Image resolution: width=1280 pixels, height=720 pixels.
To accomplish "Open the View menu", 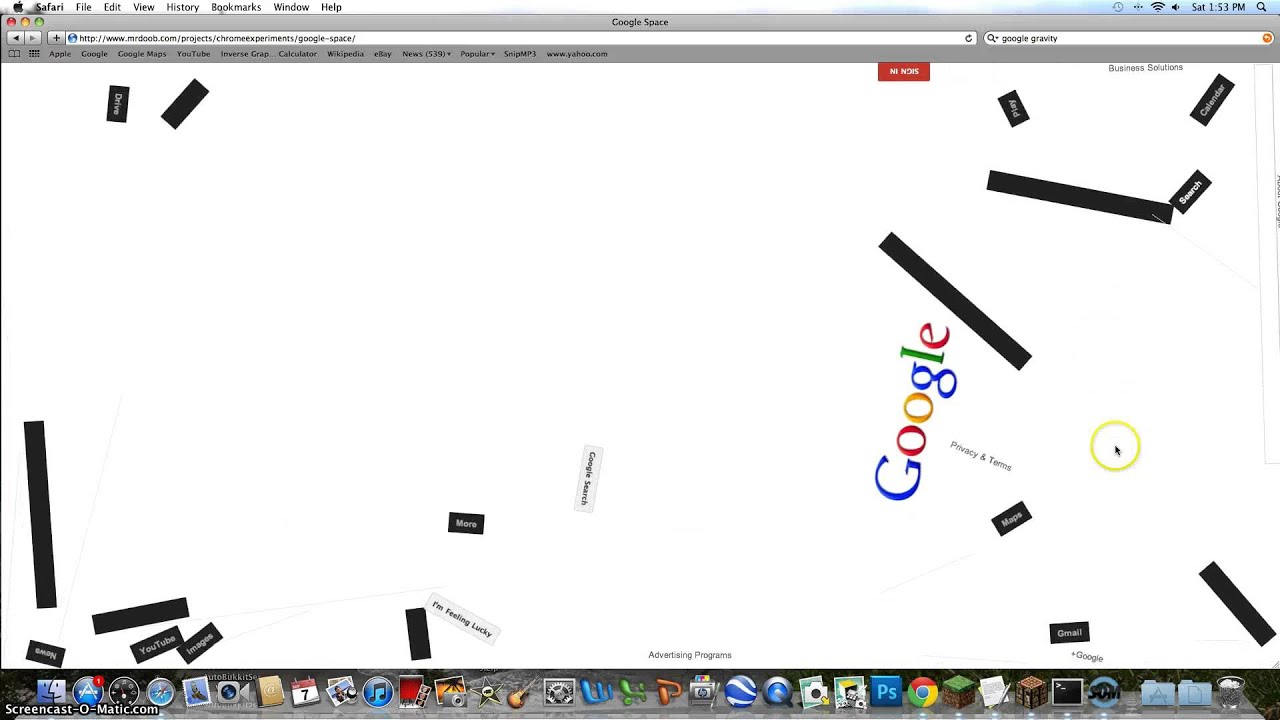I will pos(144,7).
